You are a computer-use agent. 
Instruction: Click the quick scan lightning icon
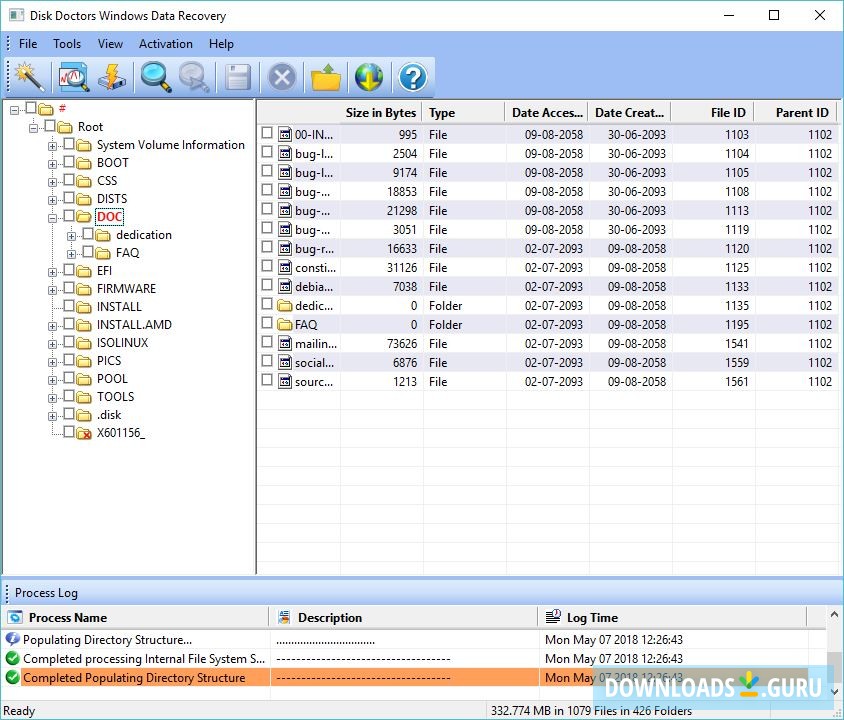(x=112, y=77)
